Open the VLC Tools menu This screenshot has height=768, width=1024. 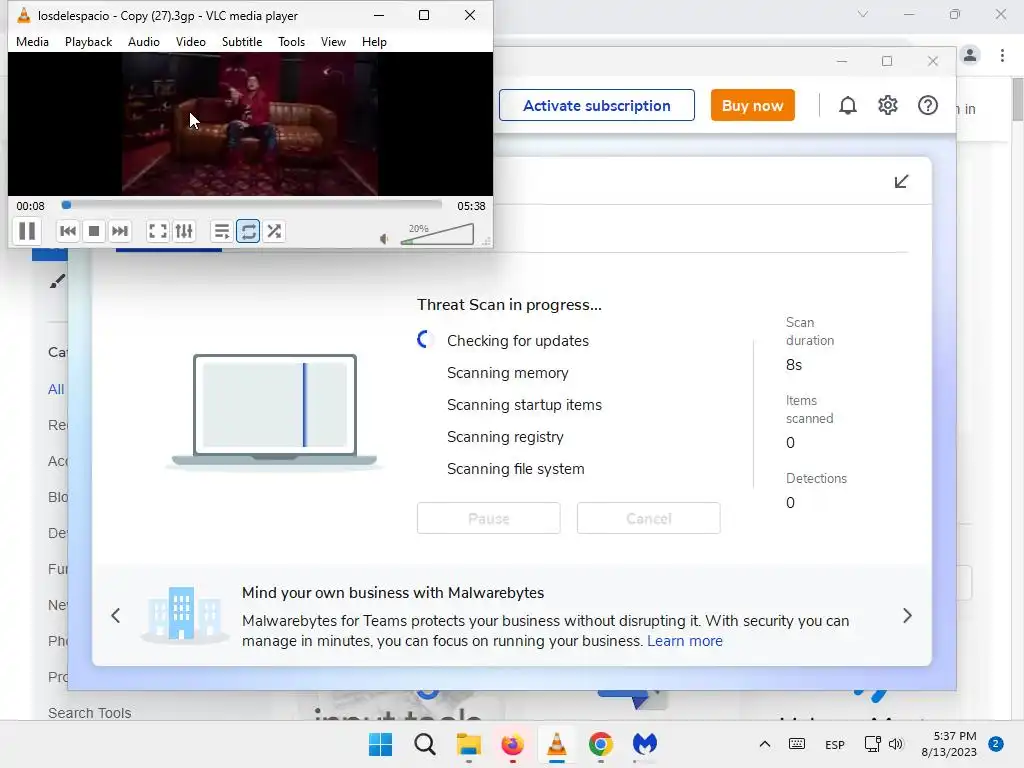coord(291,42)
